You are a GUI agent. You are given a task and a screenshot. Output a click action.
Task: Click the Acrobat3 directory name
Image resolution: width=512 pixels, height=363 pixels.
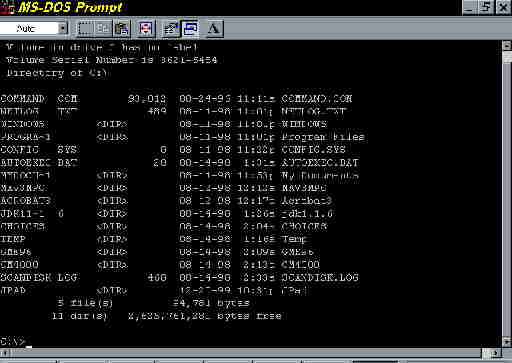point(306,201)
